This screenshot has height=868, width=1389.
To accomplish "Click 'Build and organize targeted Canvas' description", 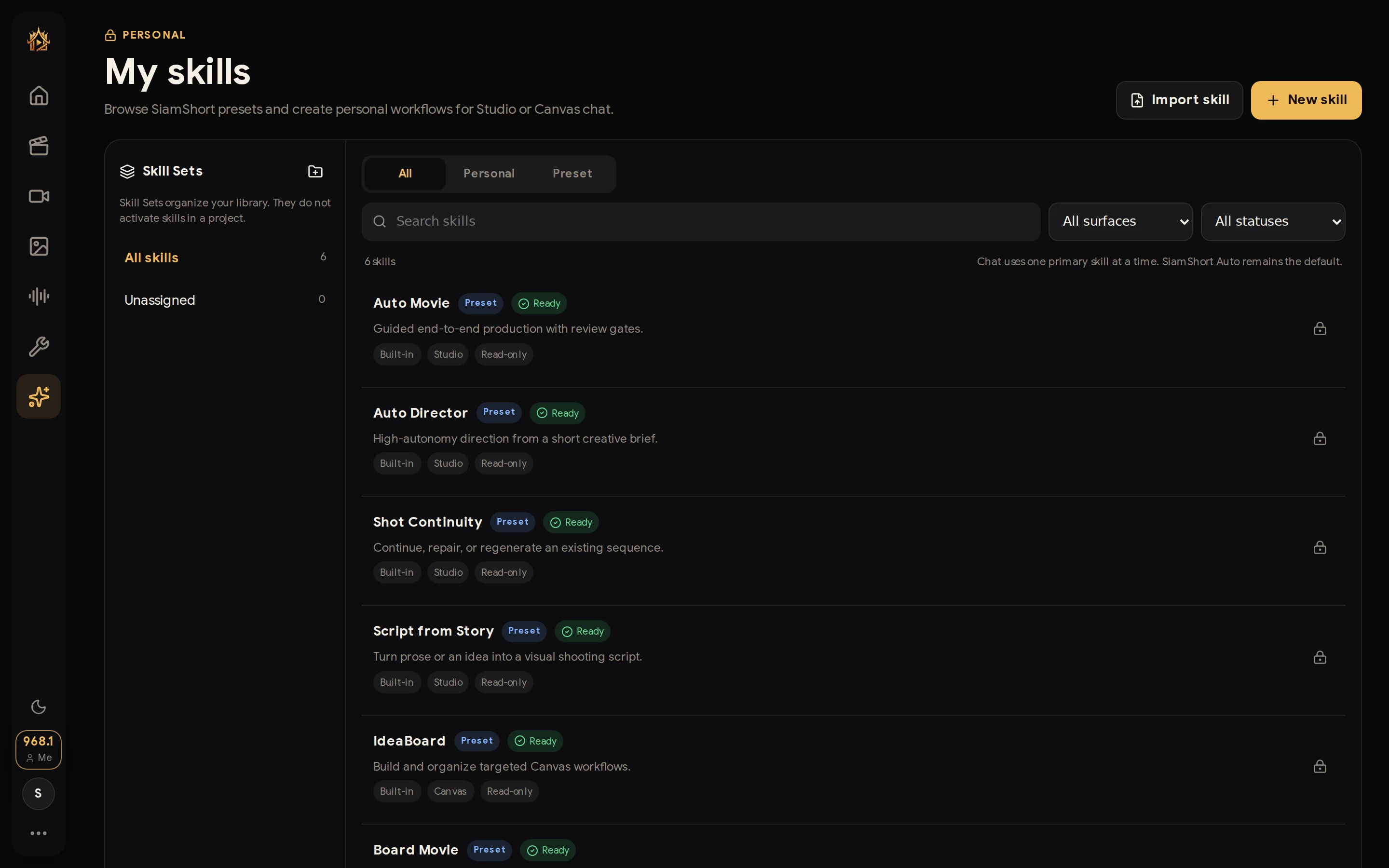I will pyautogui.click(x=502, y=767).
